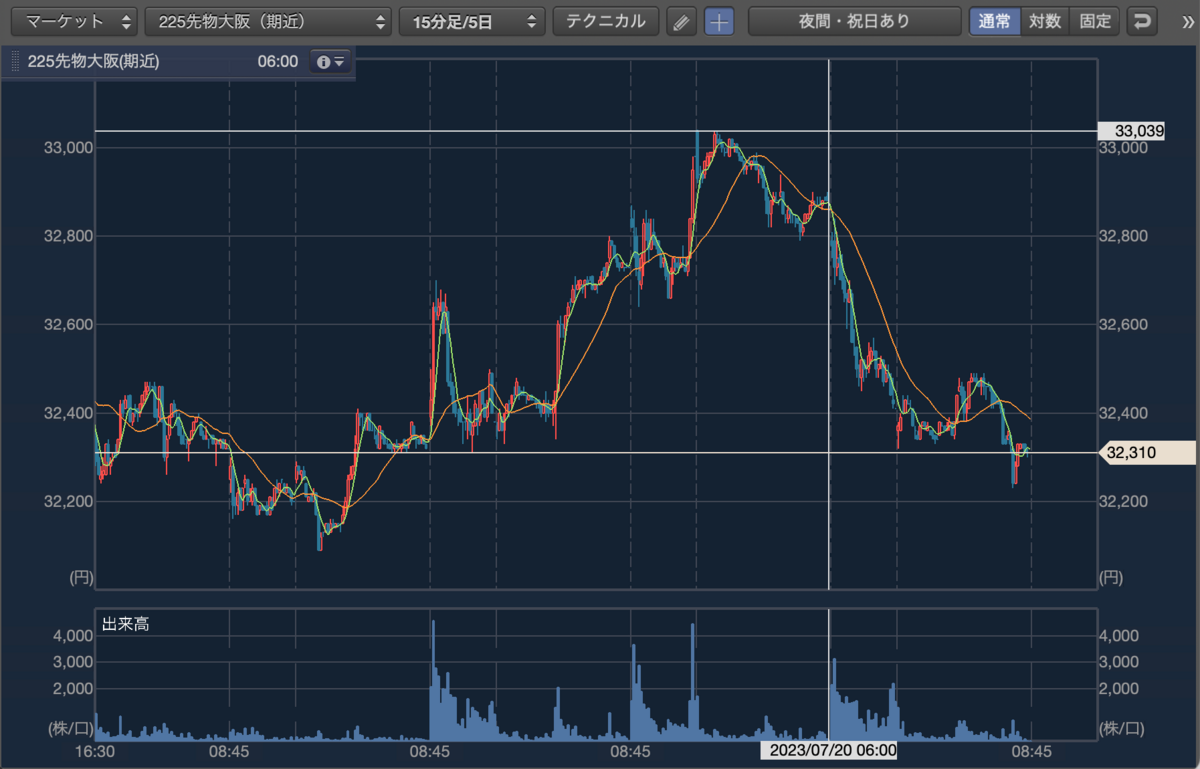Click the 33,039 high price label
This screenshot has height=769, width=1200.
click(x=1132, y=131)
